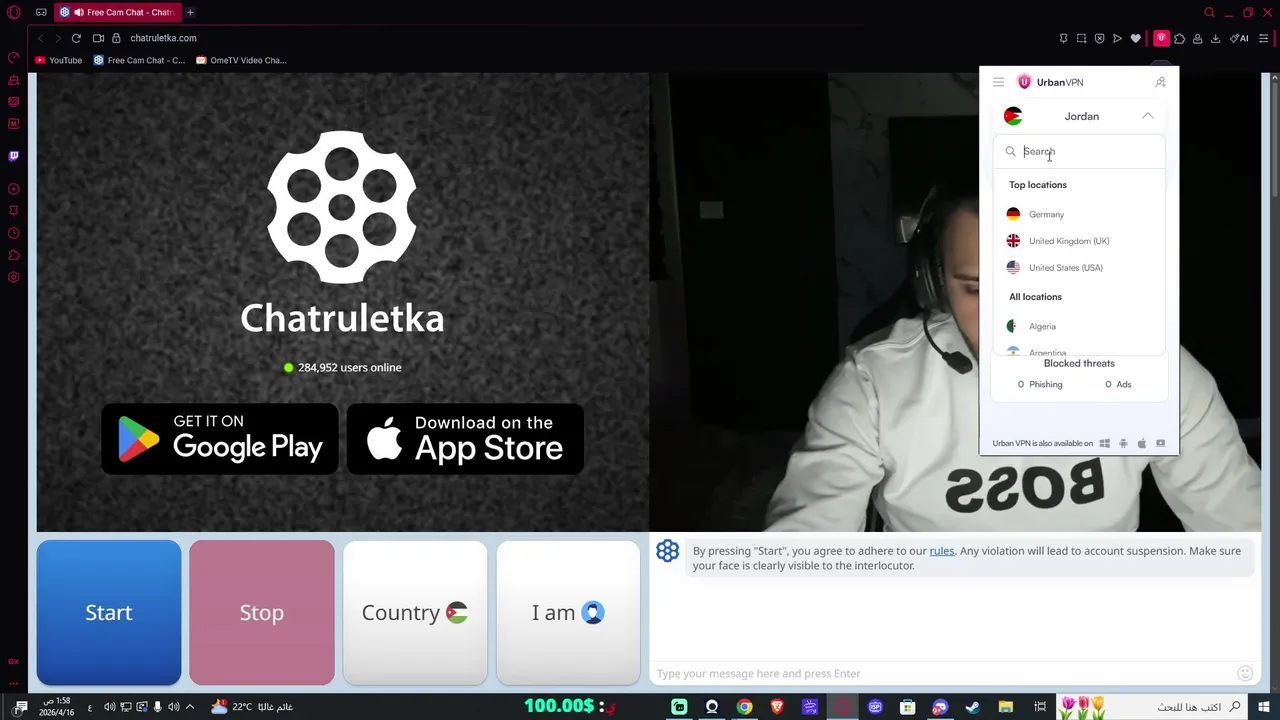
Task: Toggle the ad blocker shield icon
Action: click(1099, 38)
